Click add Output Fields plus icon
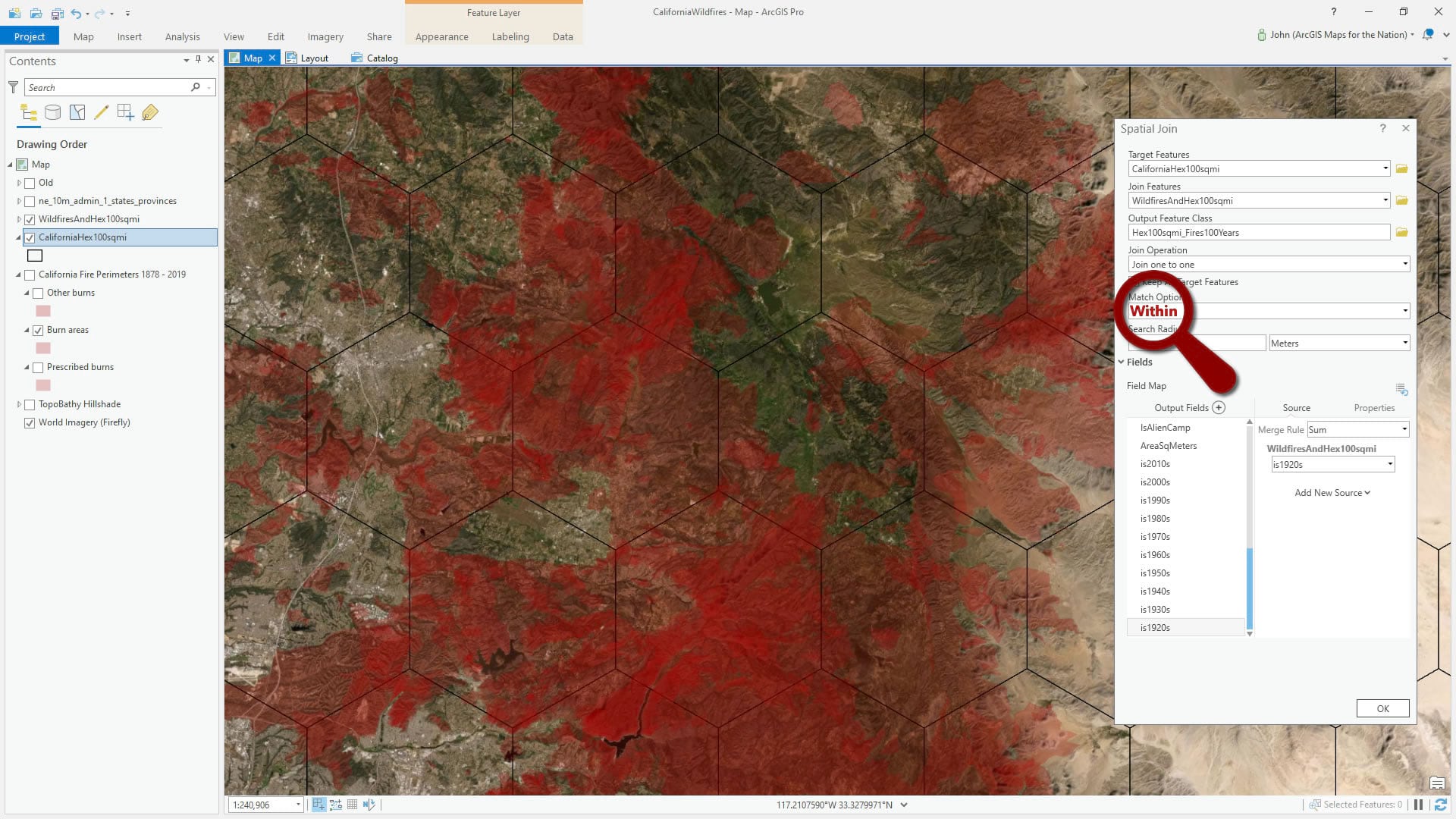Image resolution: width=1456 pixels, height=819 pixels. [x=1219, y=408]
